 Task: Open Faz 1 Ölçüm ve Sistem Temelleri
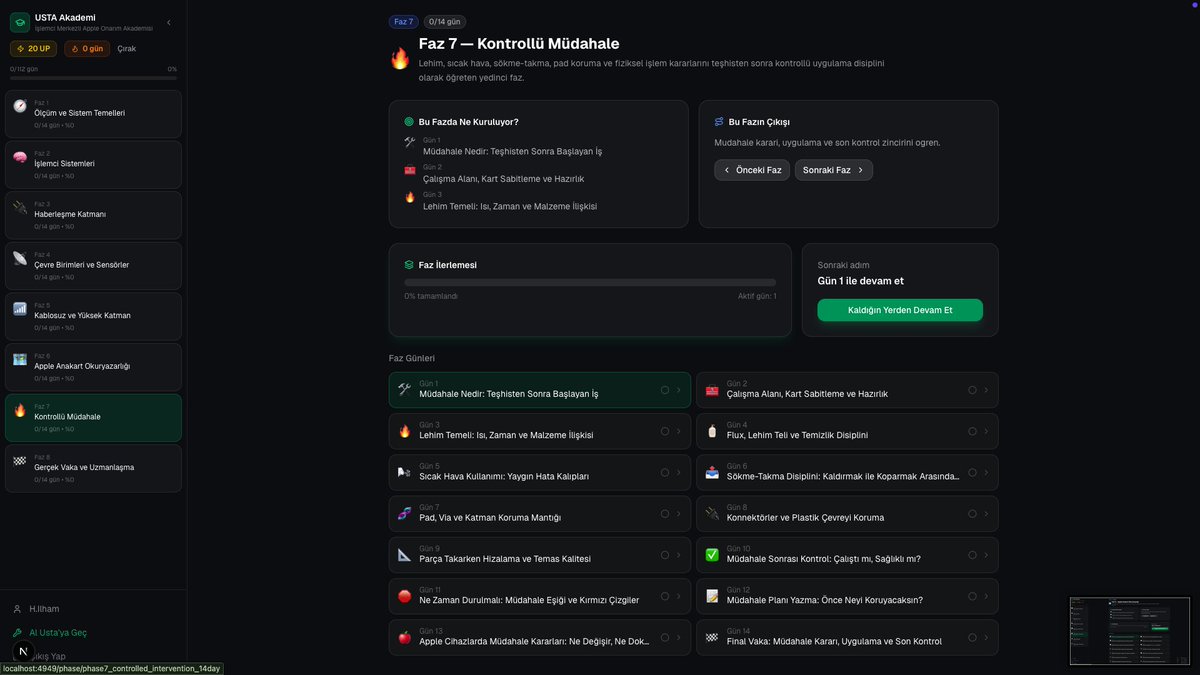pyautogui.click(x=93, y=114)
